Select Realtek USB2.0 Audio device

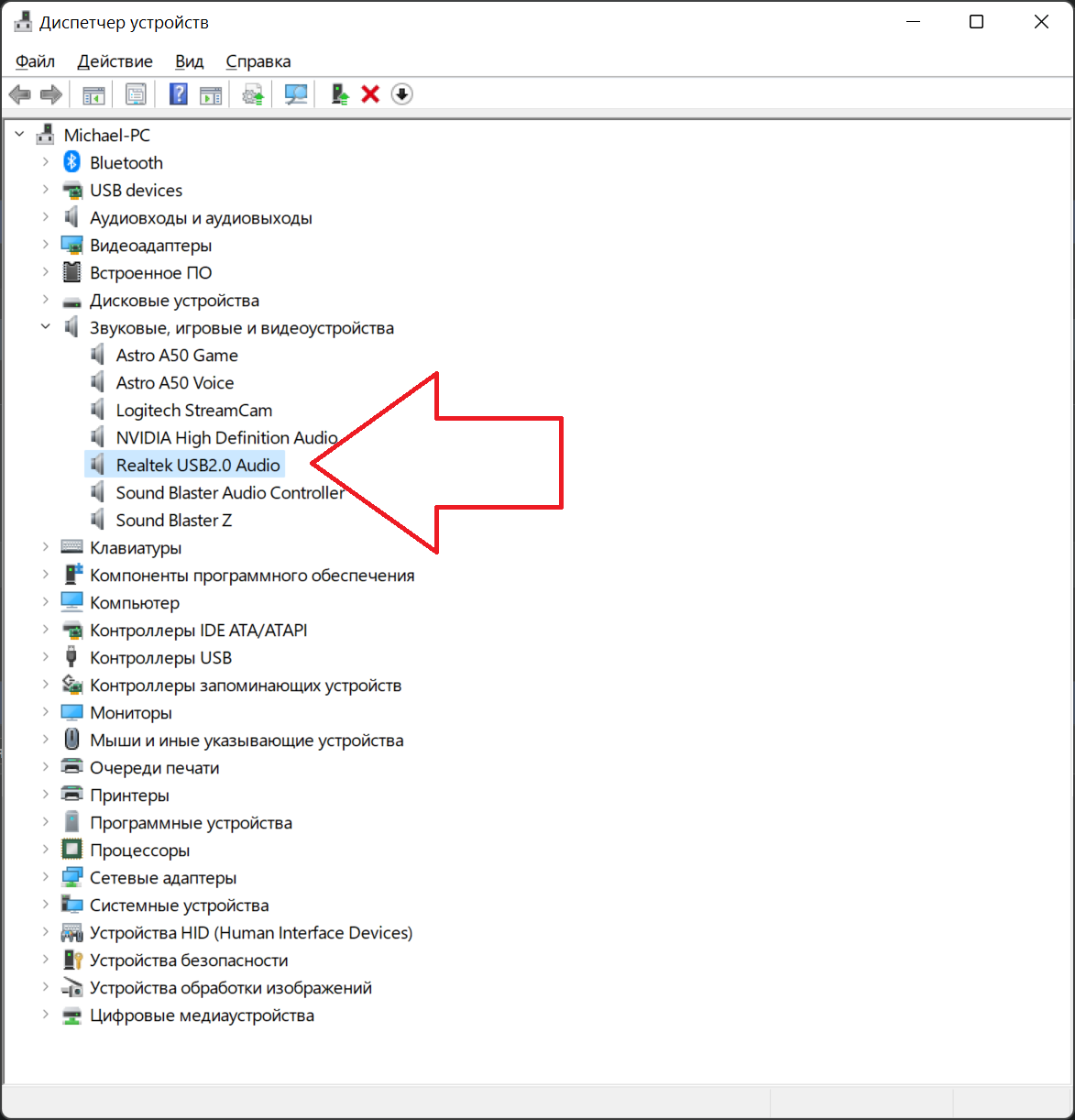coord(198,466)
